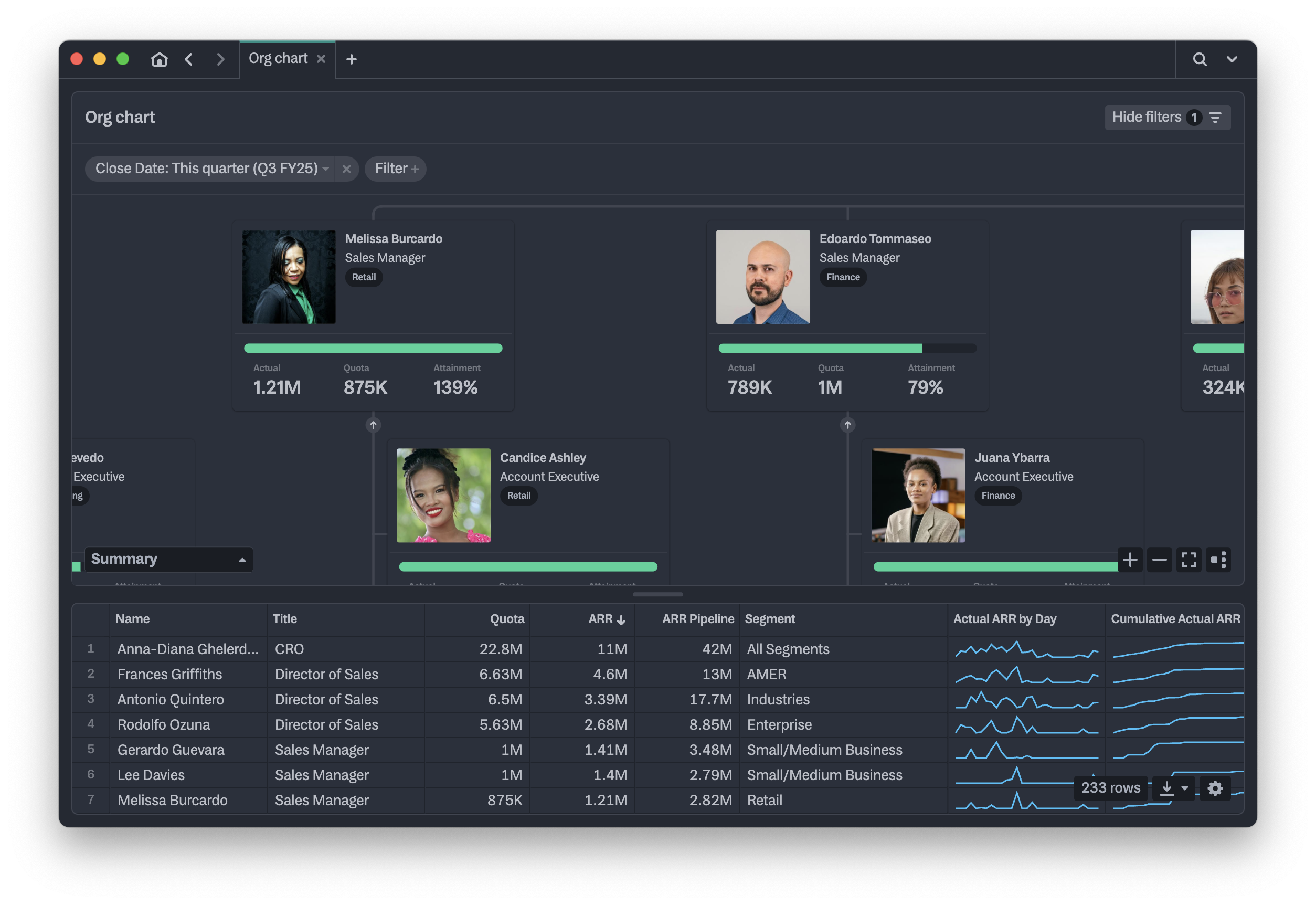Collapse Melissa Burcardo's reports arrow

pyautogui.click(x=373, y=425)
